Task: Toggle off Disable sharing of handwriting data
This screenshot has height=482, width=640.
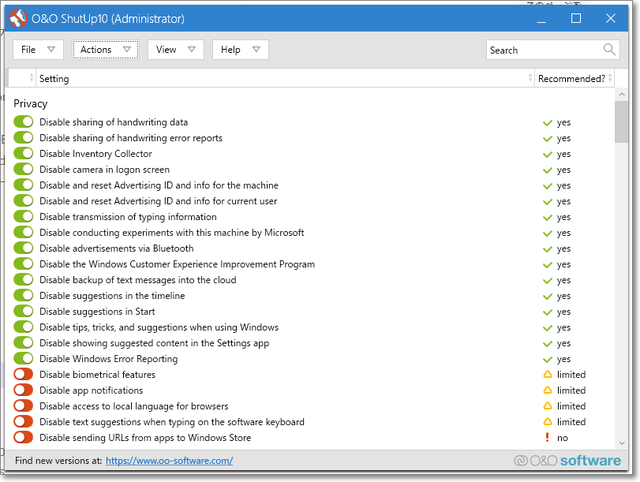Action: click(23, 122)
